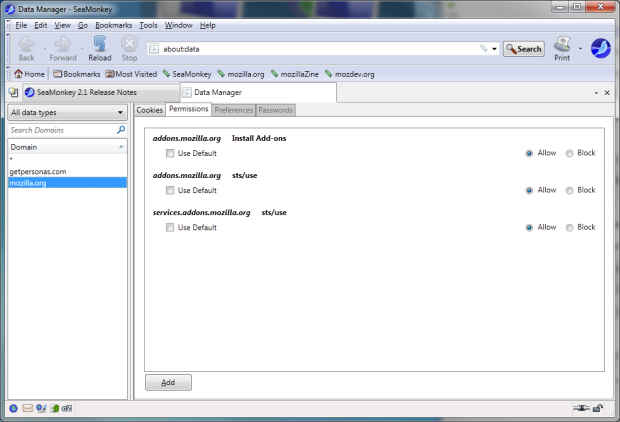Sort by the Domain column header

[68, 147]
